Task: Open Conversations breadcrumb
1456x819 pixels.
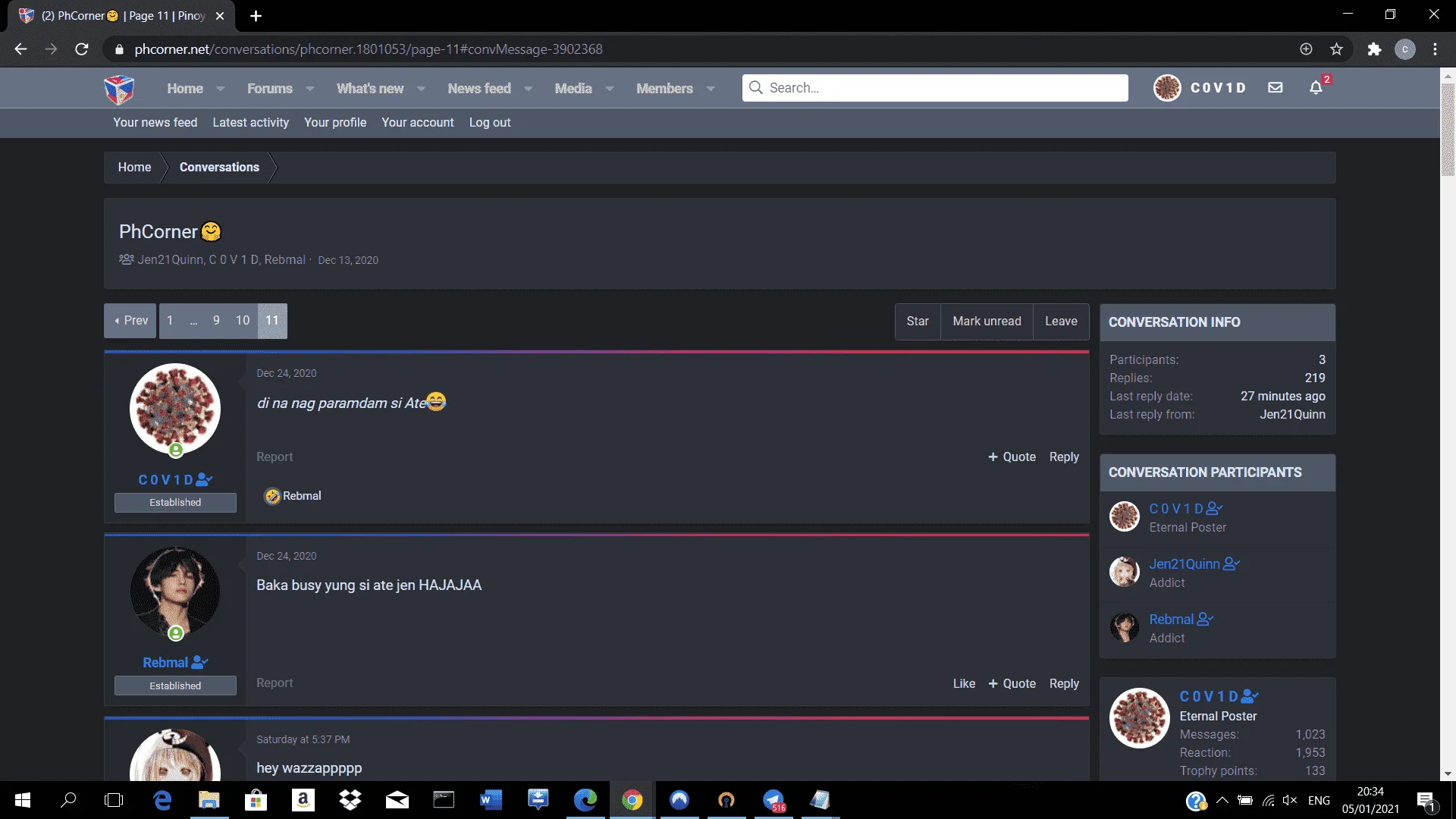Action: point(219,168)
